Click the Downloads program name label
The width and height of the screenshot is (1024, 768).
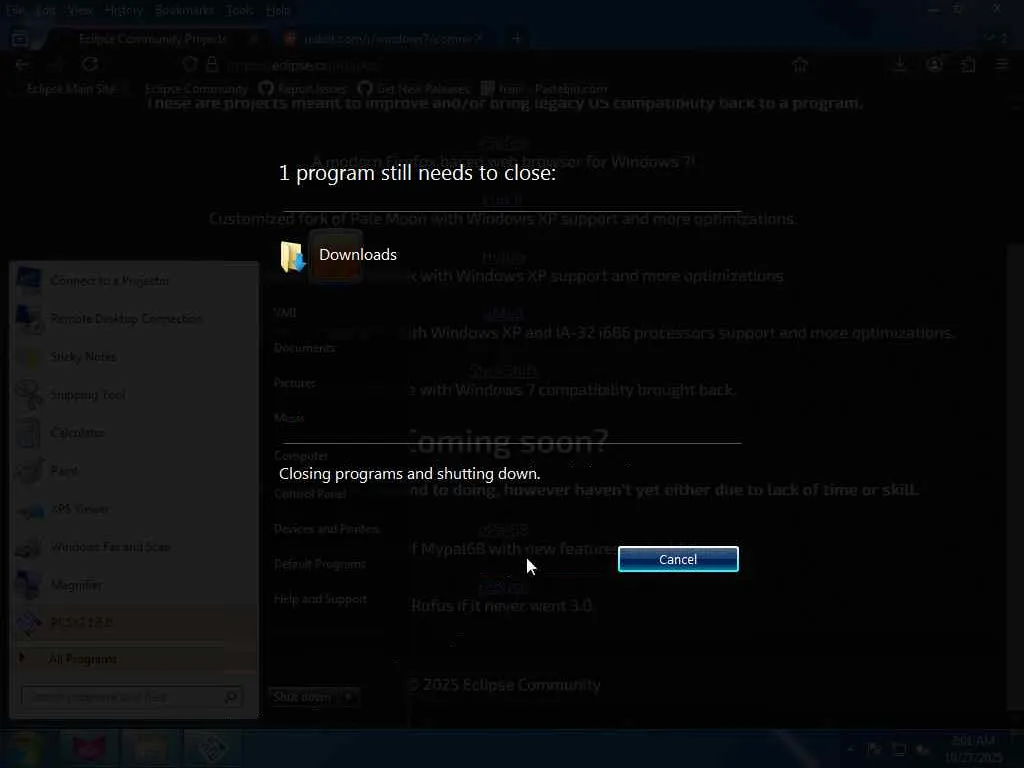point(358,255)
